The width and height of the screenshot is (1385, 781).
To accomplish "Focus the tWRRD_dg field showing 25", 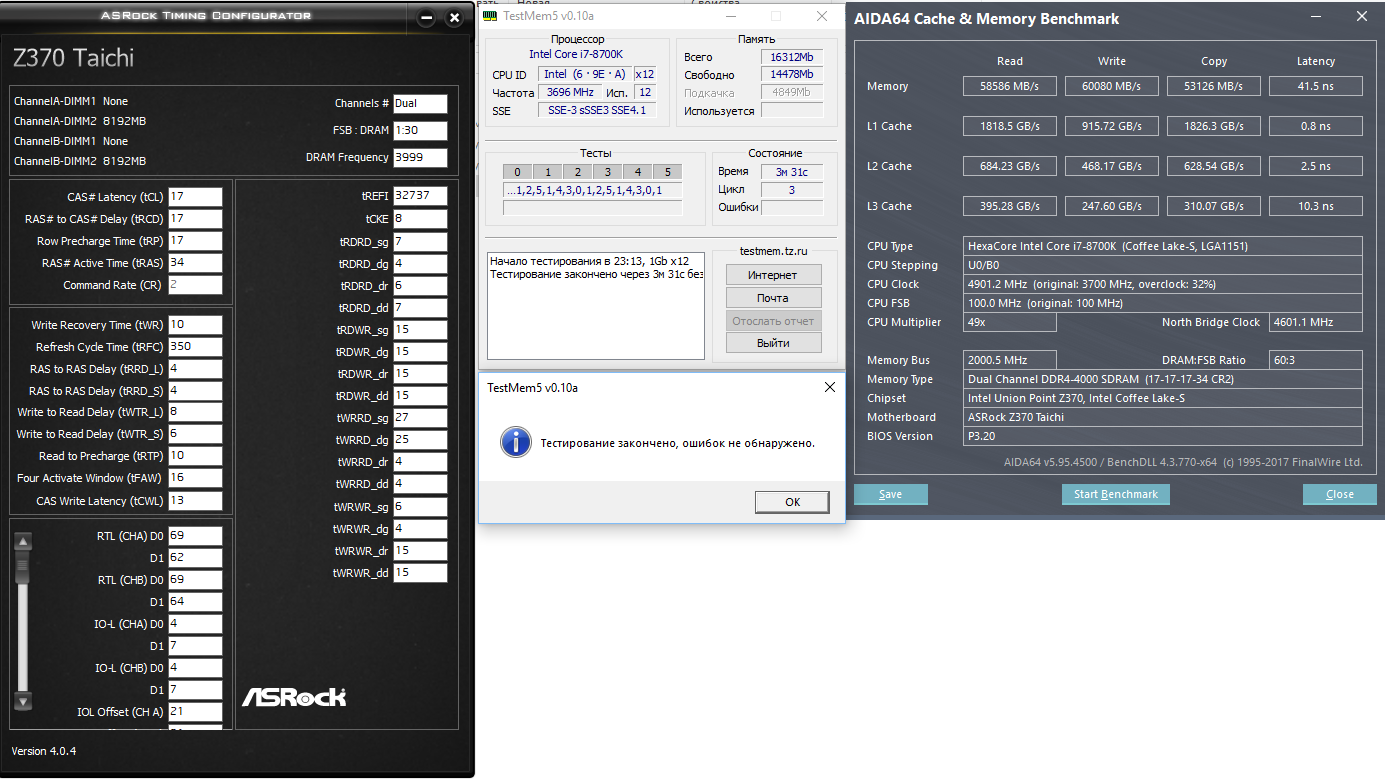I will pyautogui.click(x=420, y=440).
